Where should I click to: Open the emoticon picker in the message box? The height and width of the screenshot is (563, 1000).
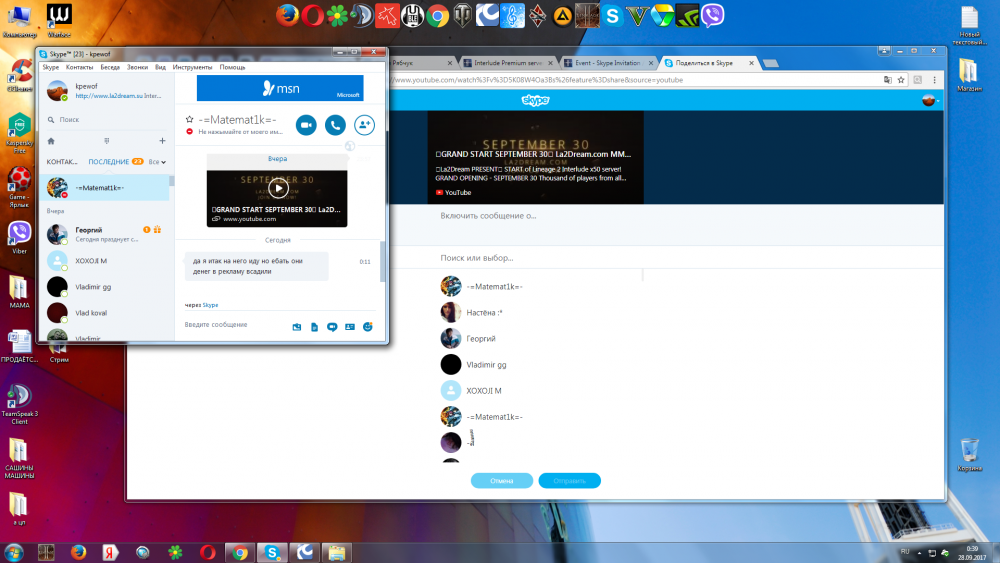tap(368, 327)
